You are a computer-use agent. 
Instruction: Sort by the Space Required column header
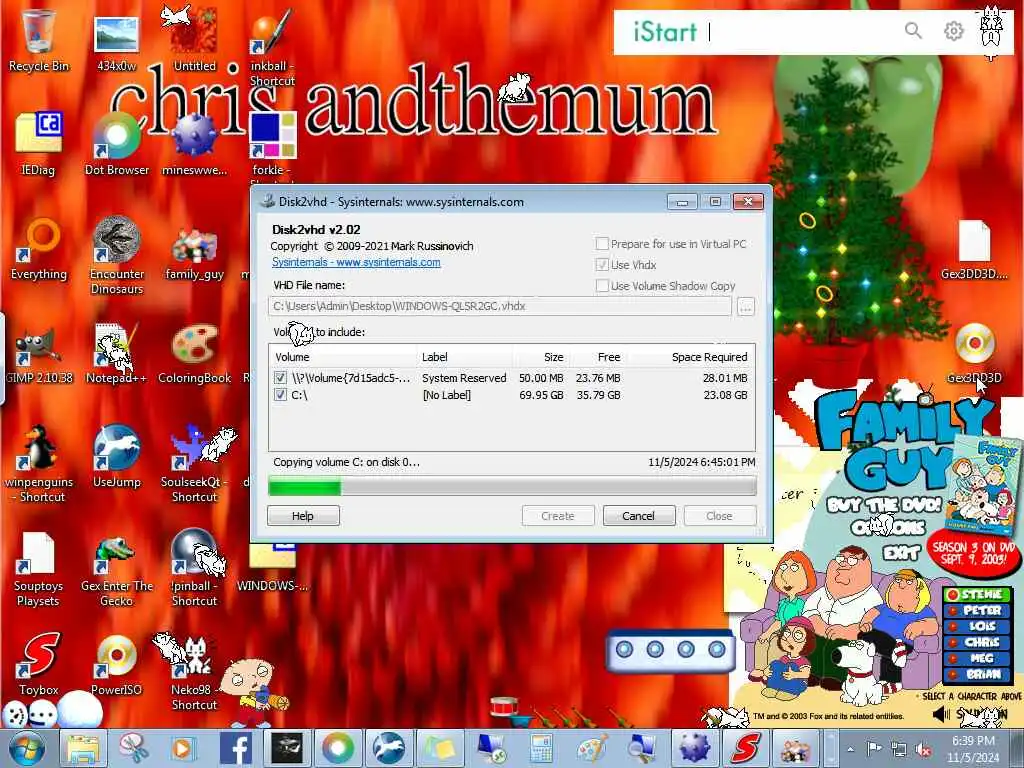point(690,357)
